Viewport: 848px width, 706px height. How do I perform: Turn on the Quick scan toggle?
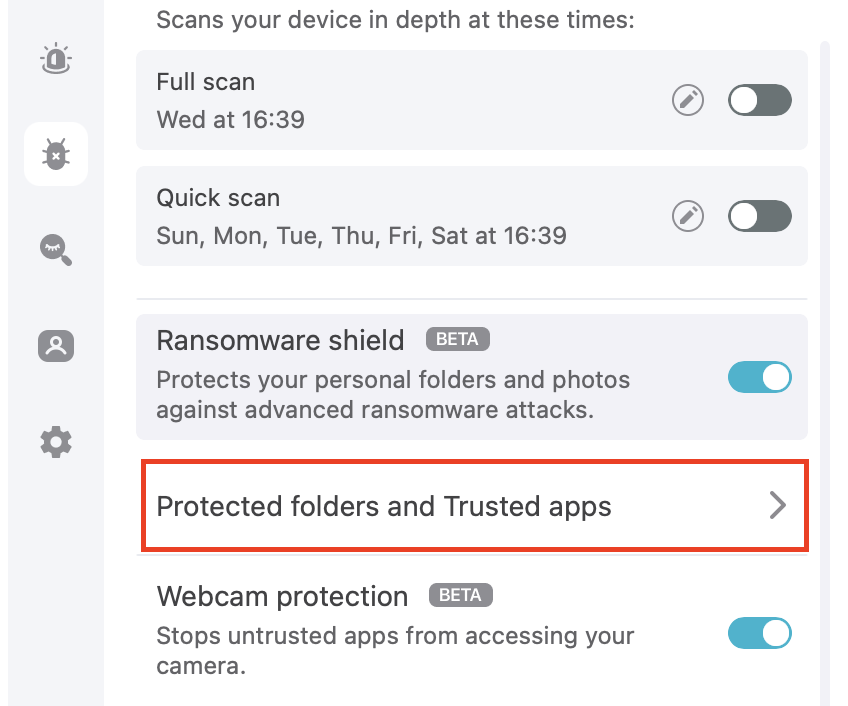[x=760, y=216]
